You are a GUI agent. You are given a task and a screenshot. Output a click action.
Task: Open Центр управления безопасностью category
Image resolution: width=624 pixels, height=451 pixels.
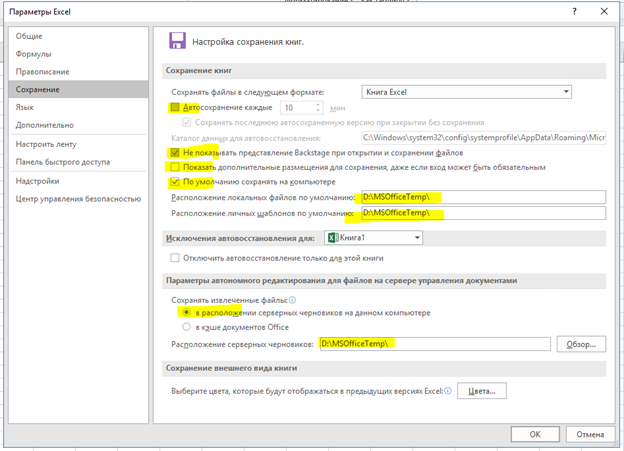click(78, 199)
